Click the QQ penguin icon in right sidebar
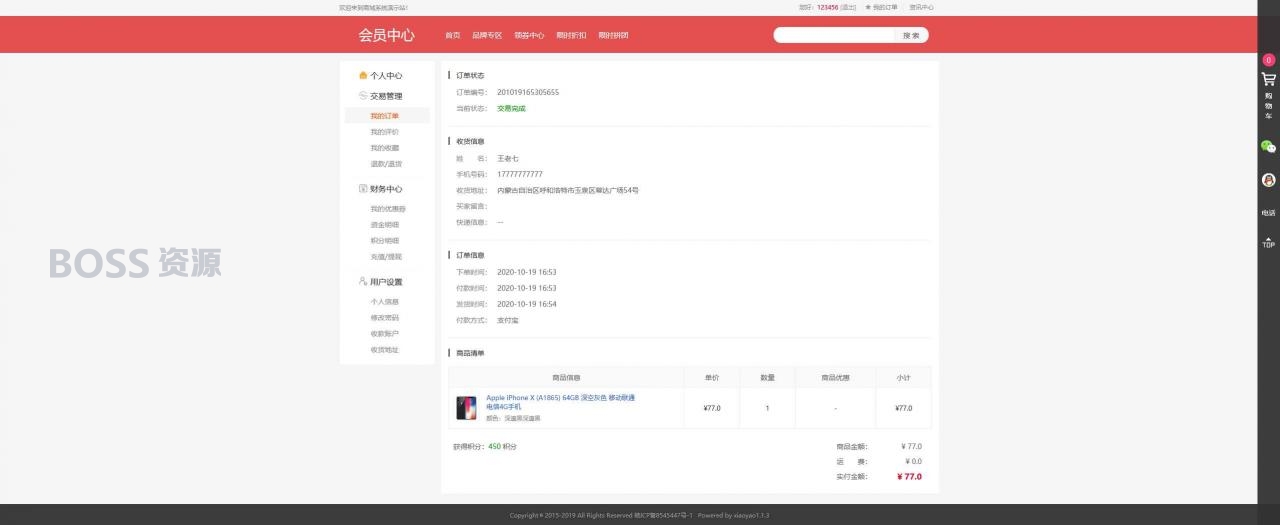 point(1268,180)
